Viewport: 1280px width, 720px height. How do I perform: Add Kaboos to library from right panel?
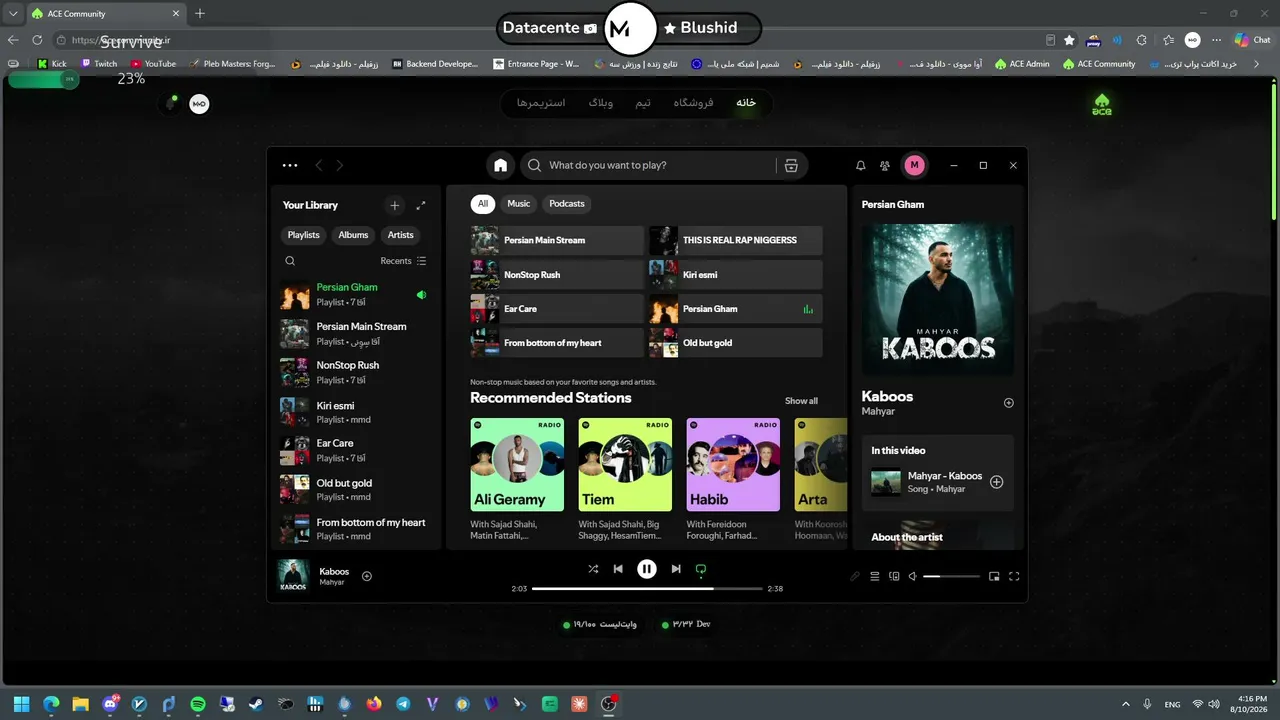coord(1008,403)
